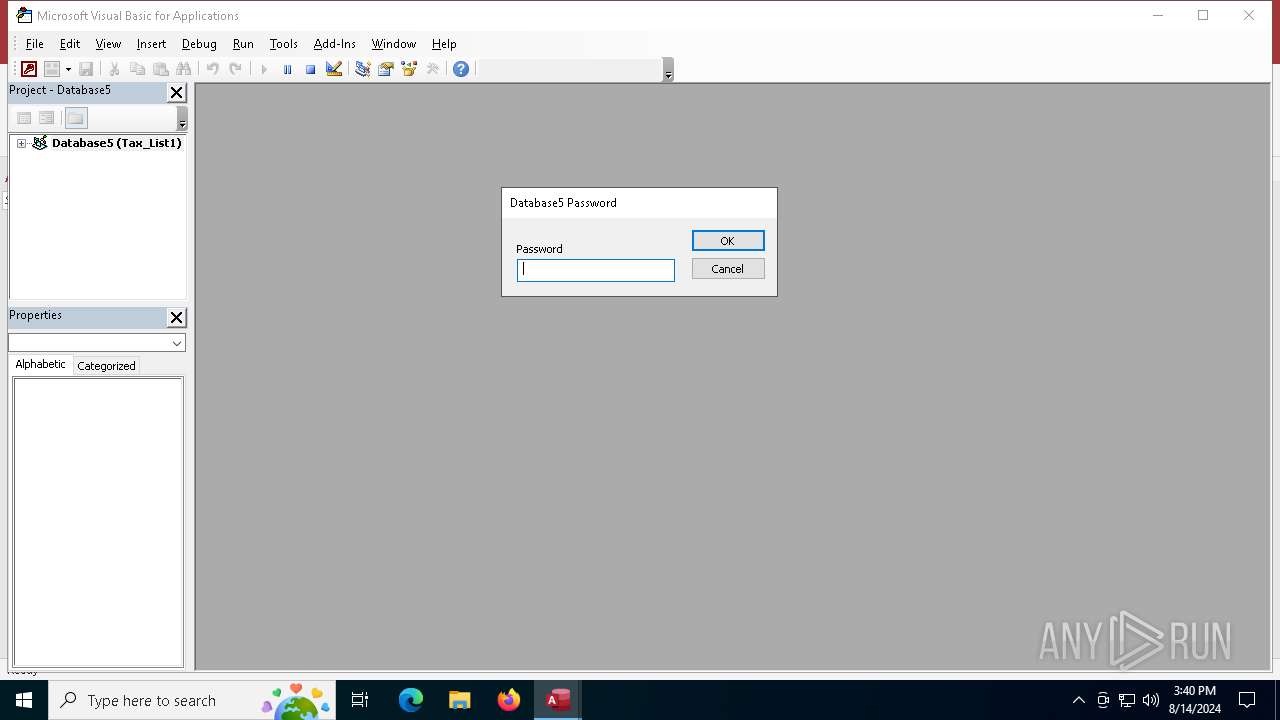Open Task View on the taskbar
Screen dimensions: 1280x720
[360, 700]
